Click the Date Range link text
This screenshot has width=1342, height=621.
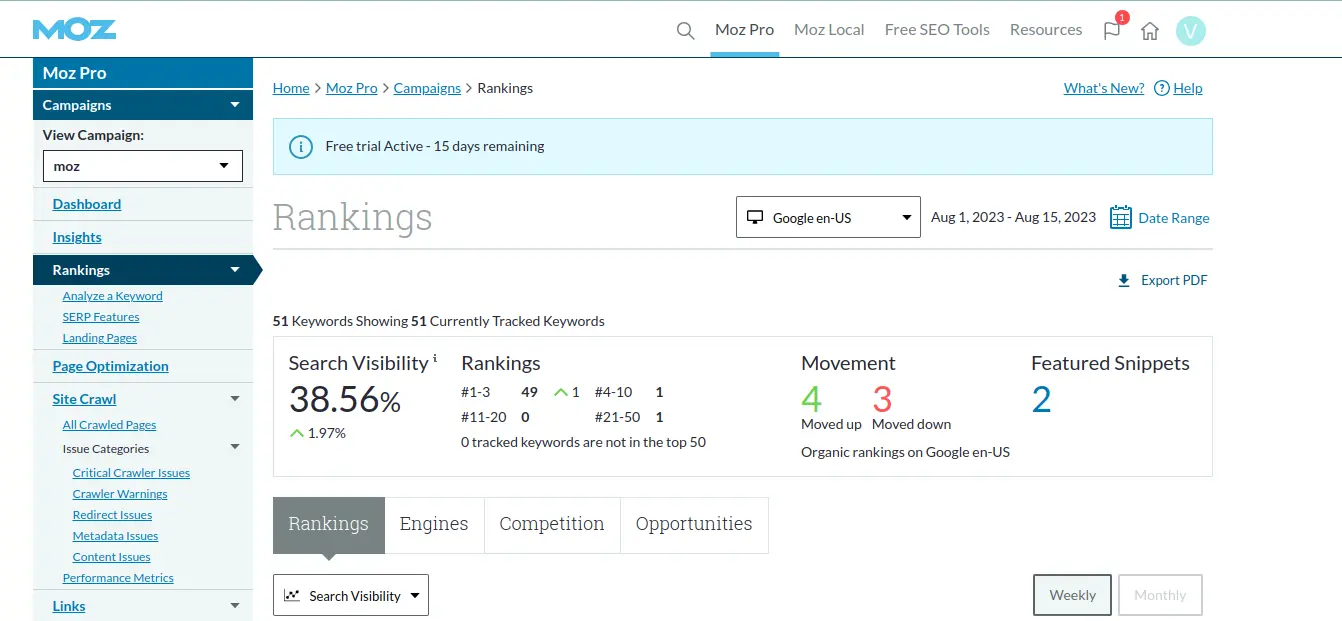[1174, 218]
